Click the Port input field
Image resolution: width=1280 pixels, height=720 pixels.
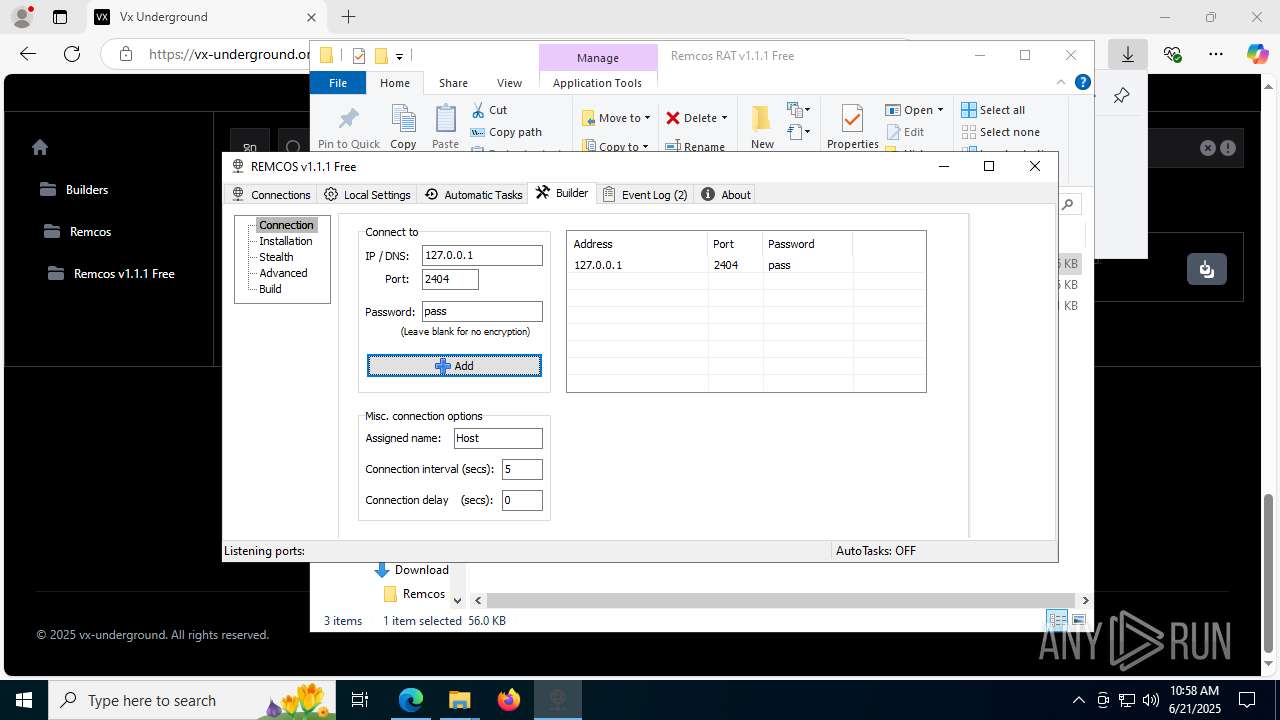[x=450, y=280]
